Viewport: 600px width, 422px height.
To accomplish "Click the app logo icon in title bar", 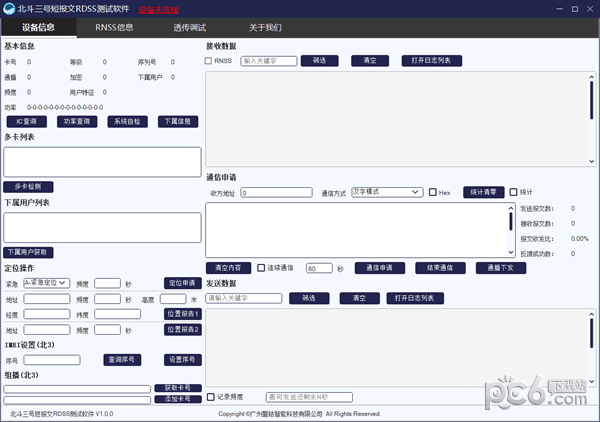I will tap(9, 8).
